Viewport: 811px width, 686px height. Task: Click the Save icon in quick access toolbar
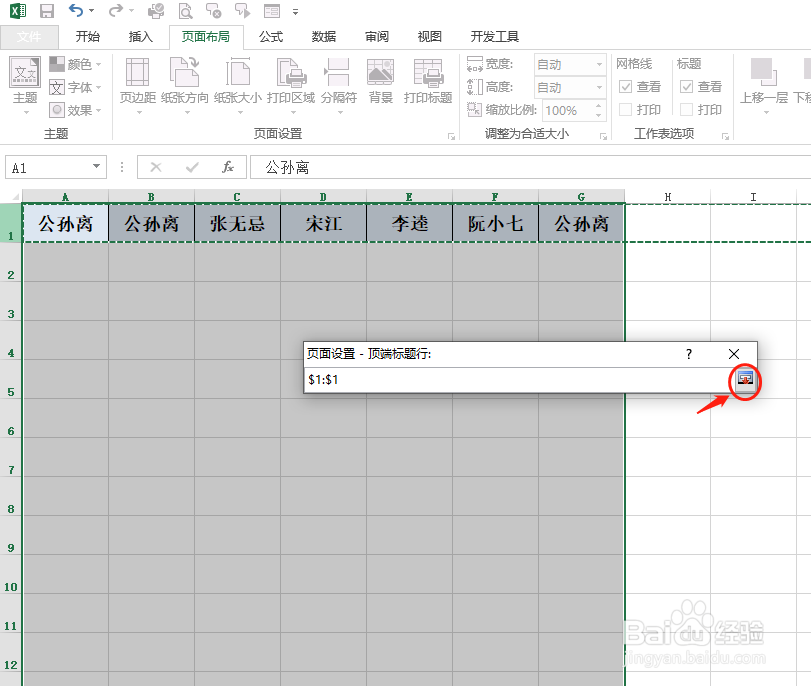(x=47, y=11)
